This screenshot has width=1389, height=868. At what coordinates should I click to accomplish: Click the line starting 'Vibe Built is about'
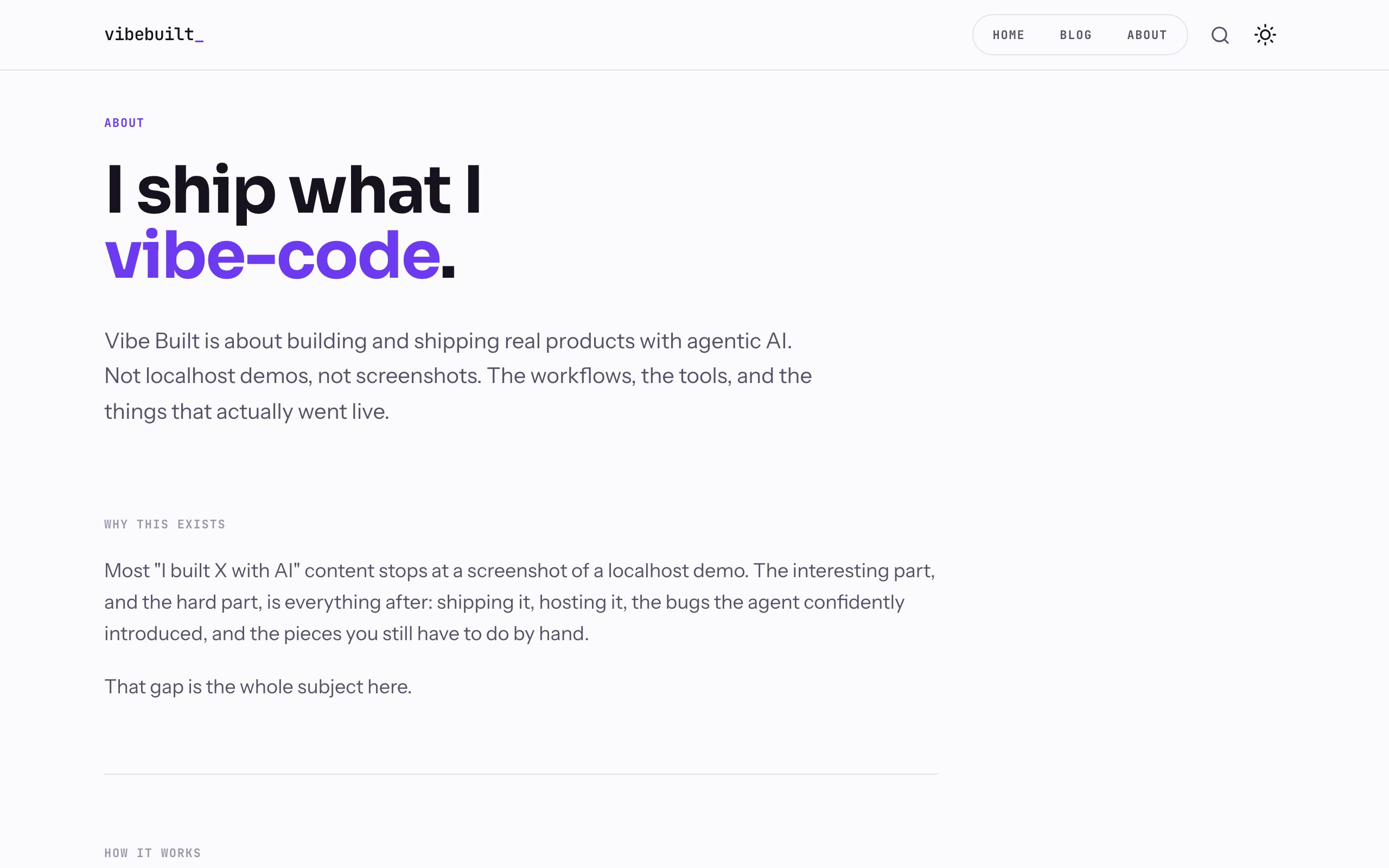pos(448,341)
